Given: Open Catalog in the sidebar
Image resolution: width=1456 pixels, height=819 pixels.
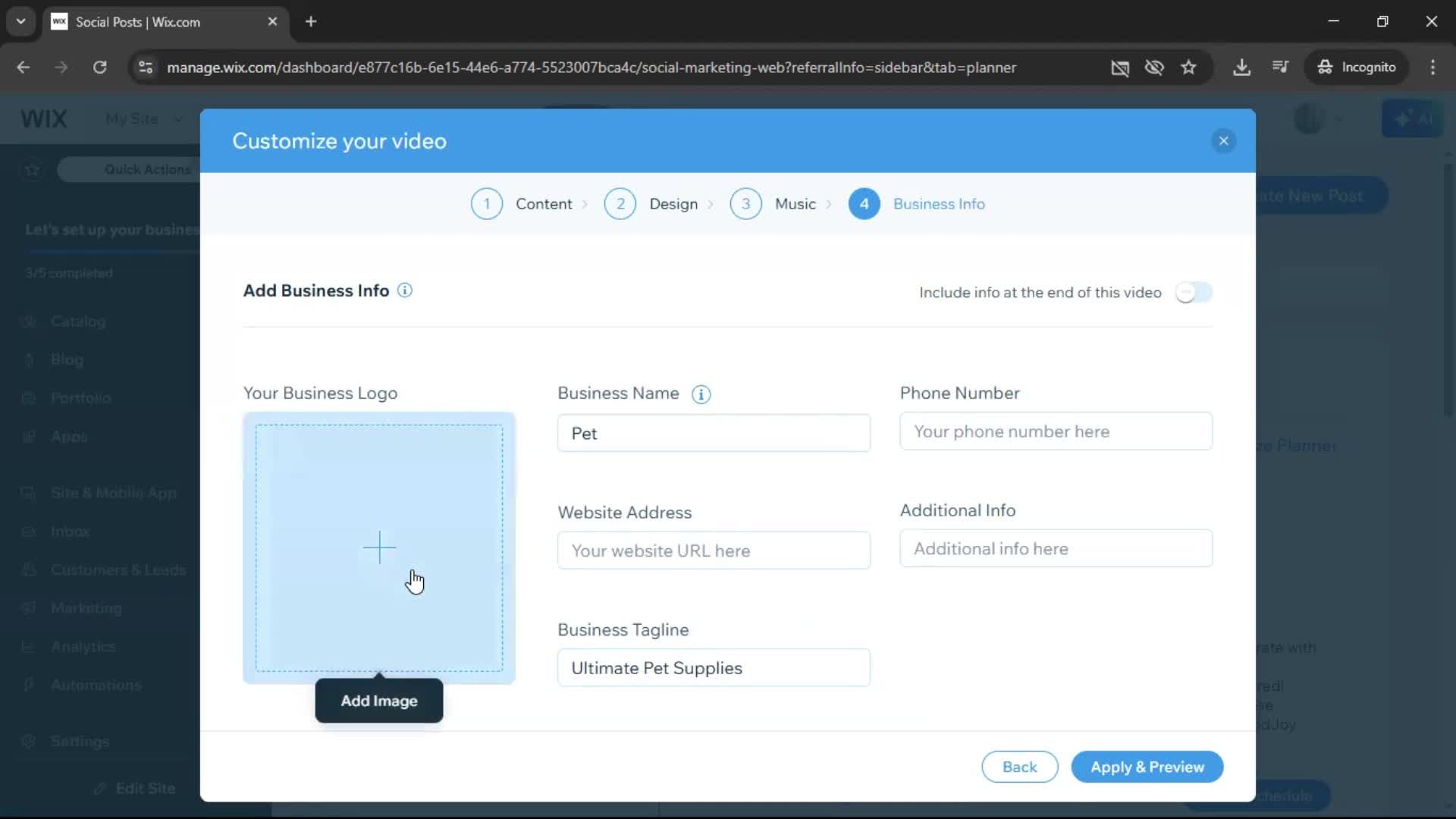Looking at the screenshot, I should [78, 322].
